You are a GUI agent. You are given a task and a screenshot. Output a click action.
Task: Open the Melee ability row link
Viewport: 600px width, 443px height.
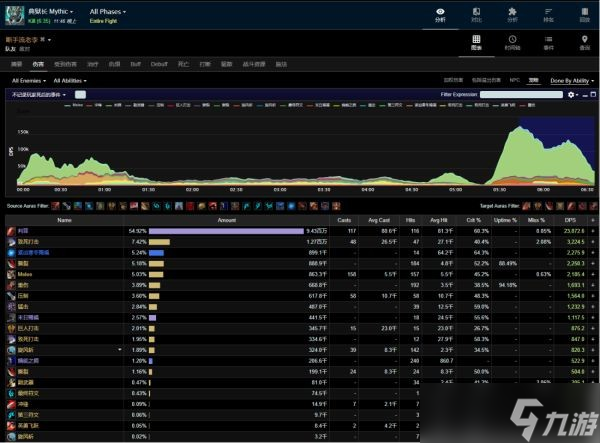25,273
